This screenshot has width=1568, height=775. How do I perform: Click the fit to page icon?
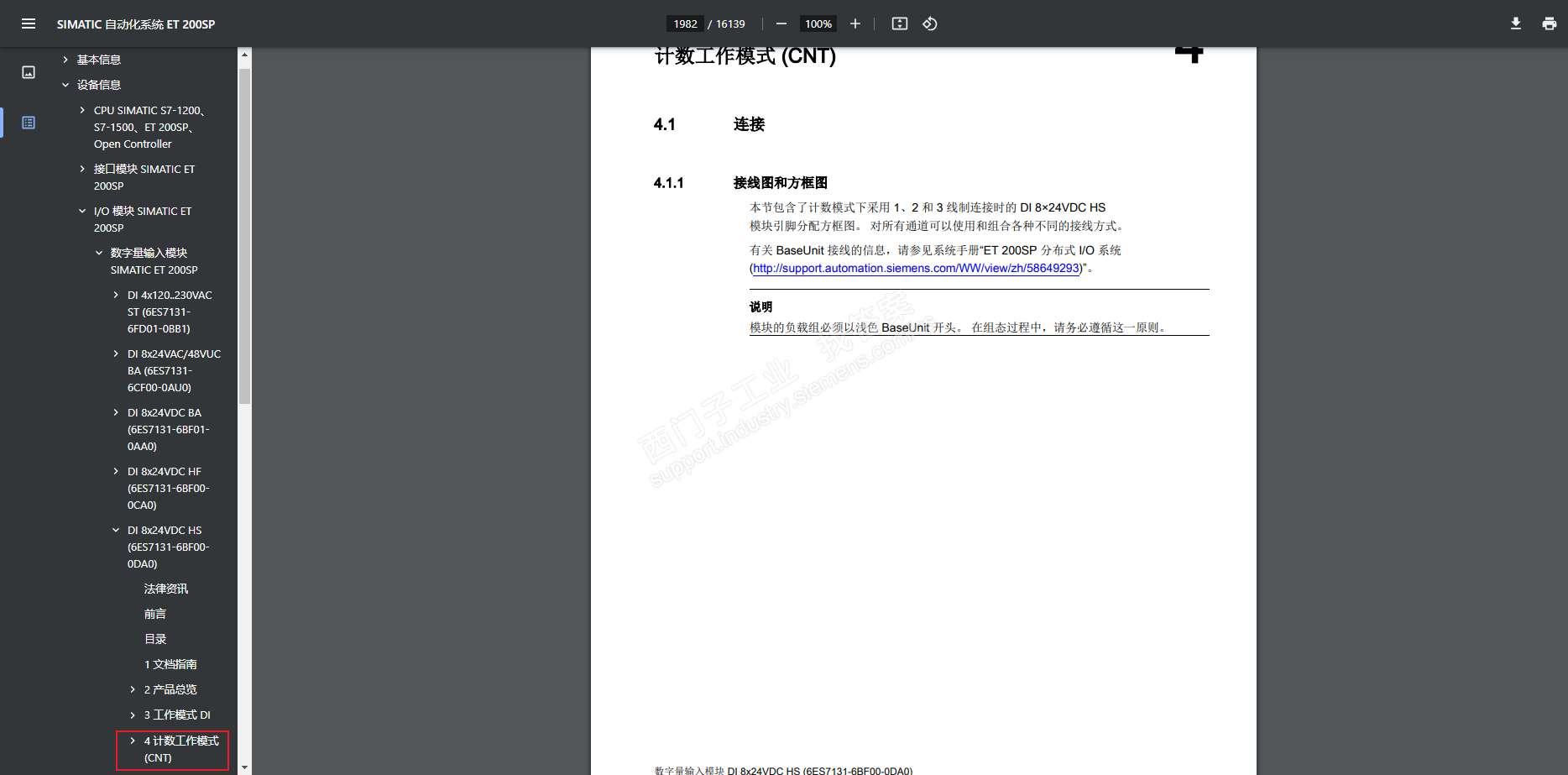900,24
